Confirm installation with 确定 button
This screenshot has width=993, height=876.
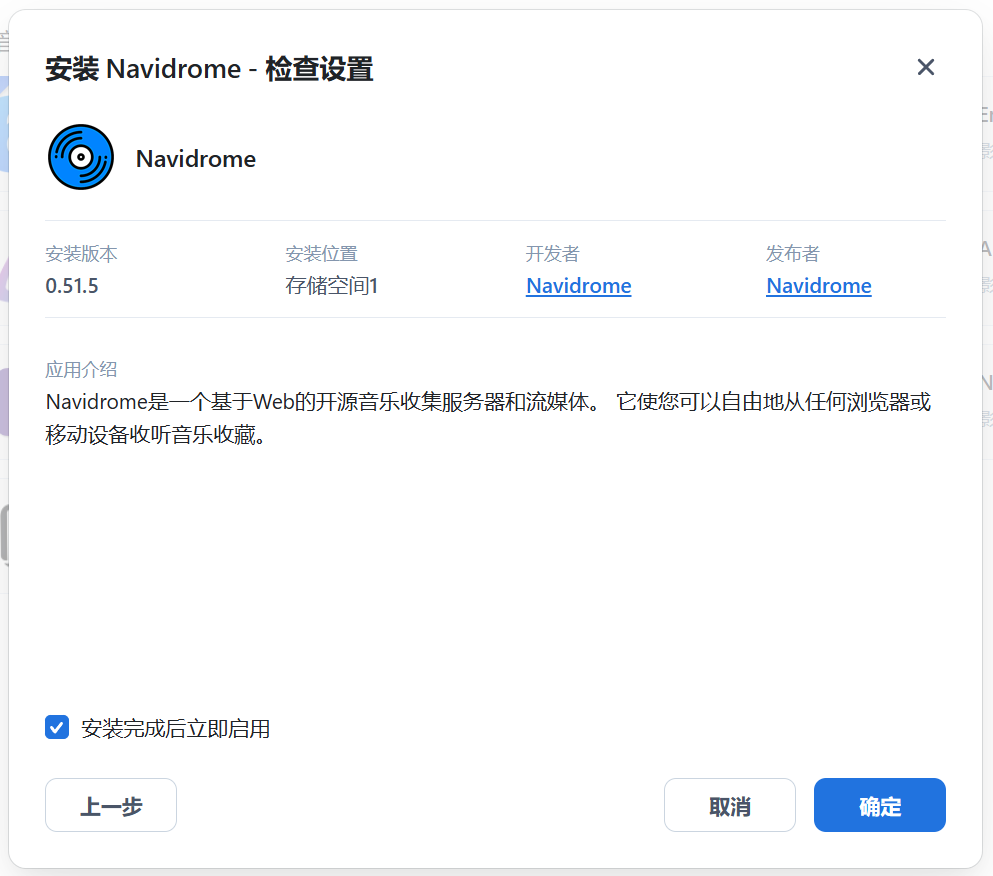coord(880,805)
